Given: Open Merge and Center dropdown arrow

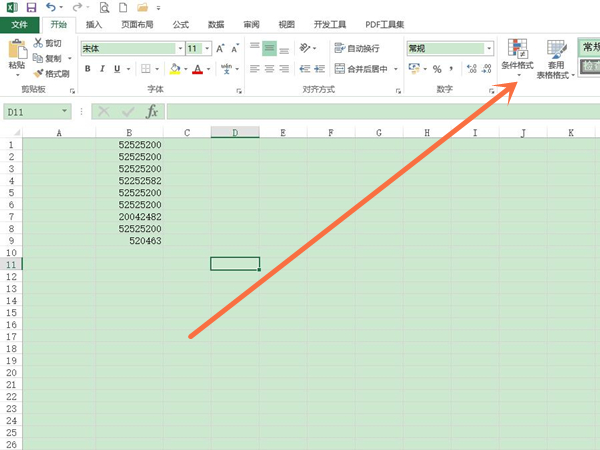Looking at the screenshot, I should click(x=396, y=69).
